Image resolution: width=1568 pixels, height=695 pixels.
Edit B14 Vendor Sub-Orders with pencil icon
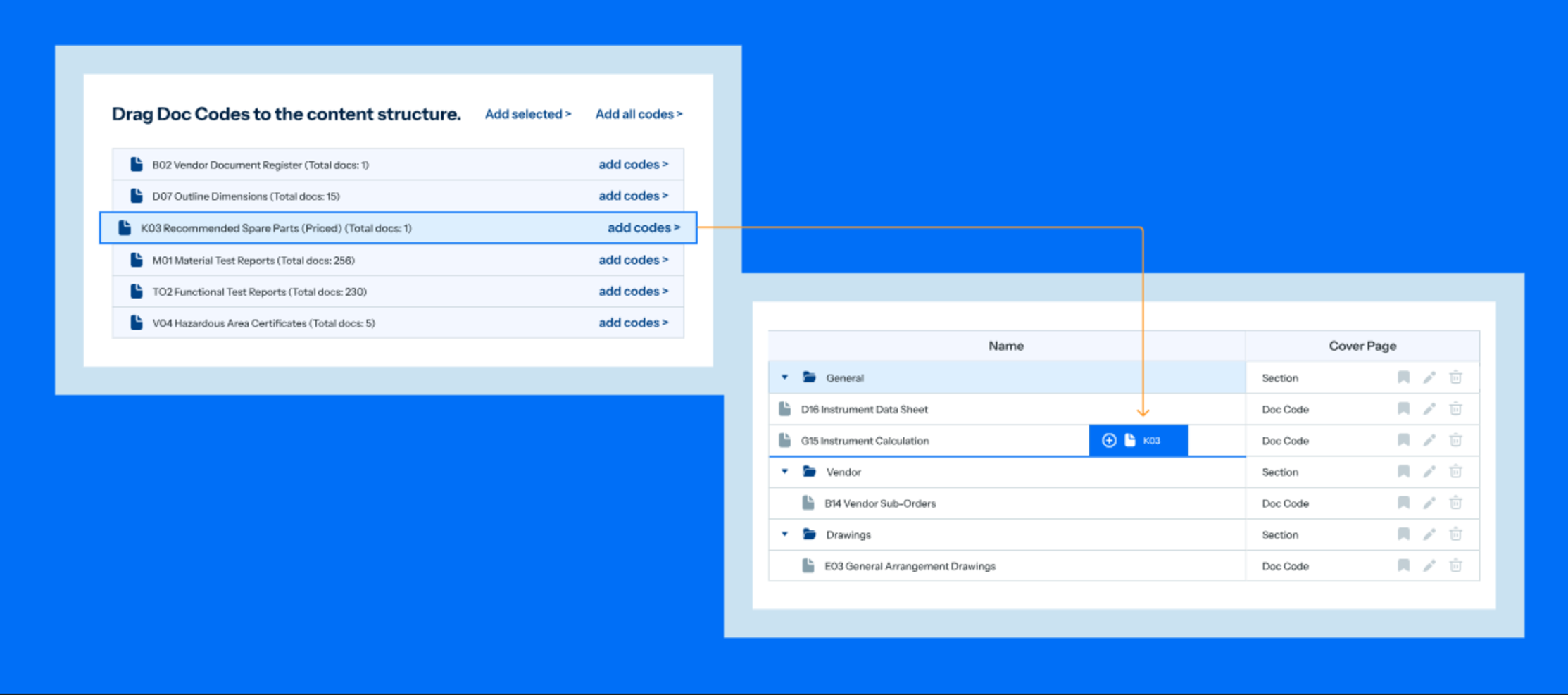1429,503
